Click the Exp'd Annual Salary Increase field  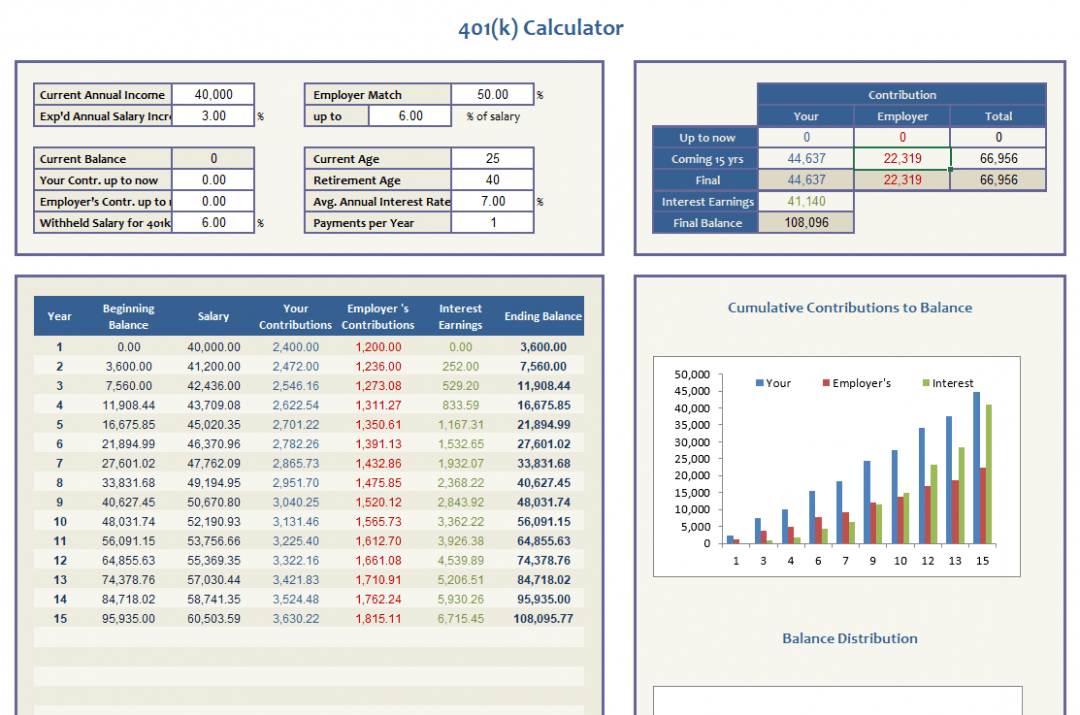point(214,116)
